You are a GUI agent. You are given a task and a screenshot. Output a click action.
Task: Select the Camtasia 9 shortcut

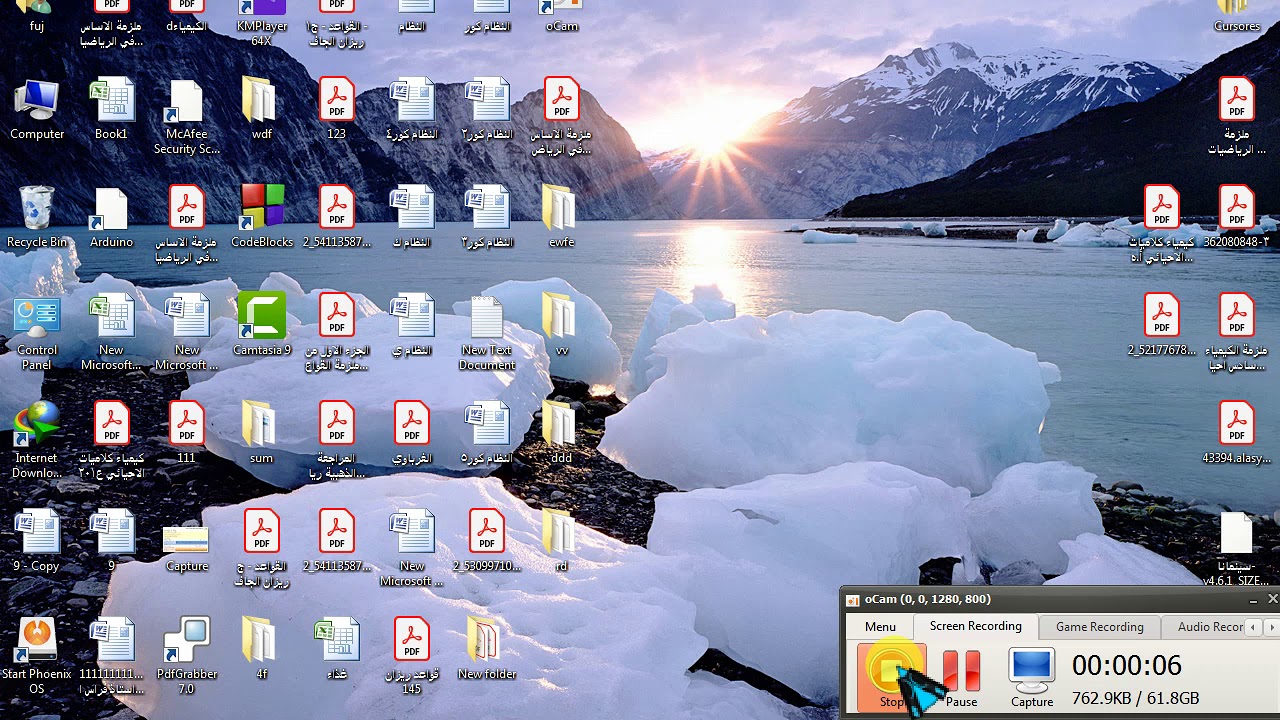click(x=262, y=325)
